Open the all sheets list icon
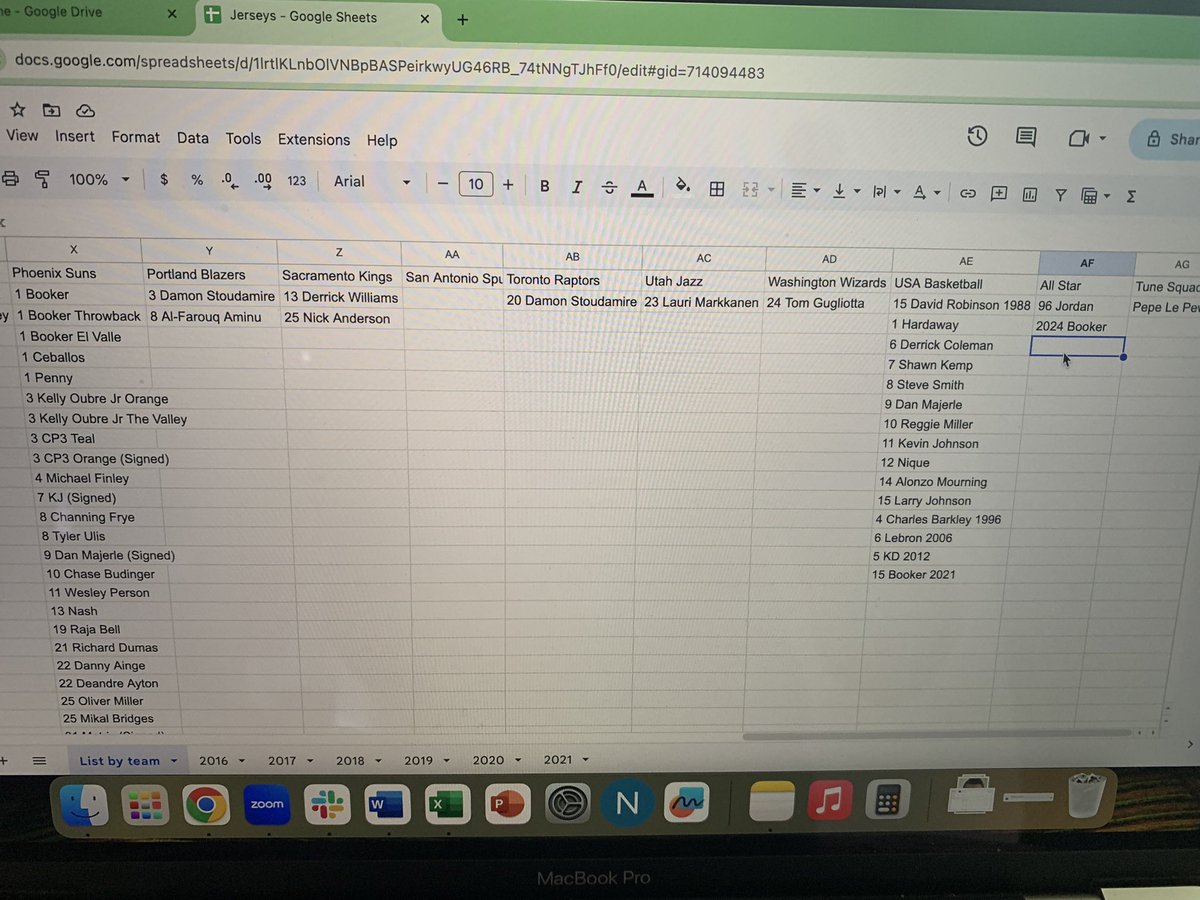The width and height of the screenshot is (1200, 900). click(39, 761)
